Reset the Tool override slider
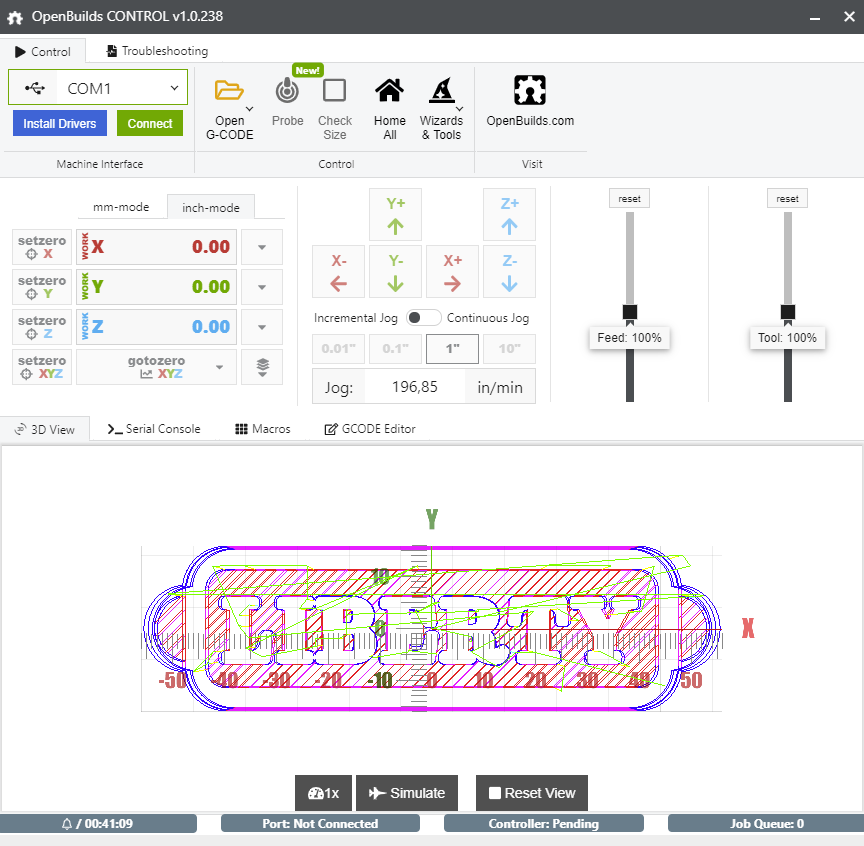Image resolution: width=864 pixels, height=846 pixels. [787, 198]
